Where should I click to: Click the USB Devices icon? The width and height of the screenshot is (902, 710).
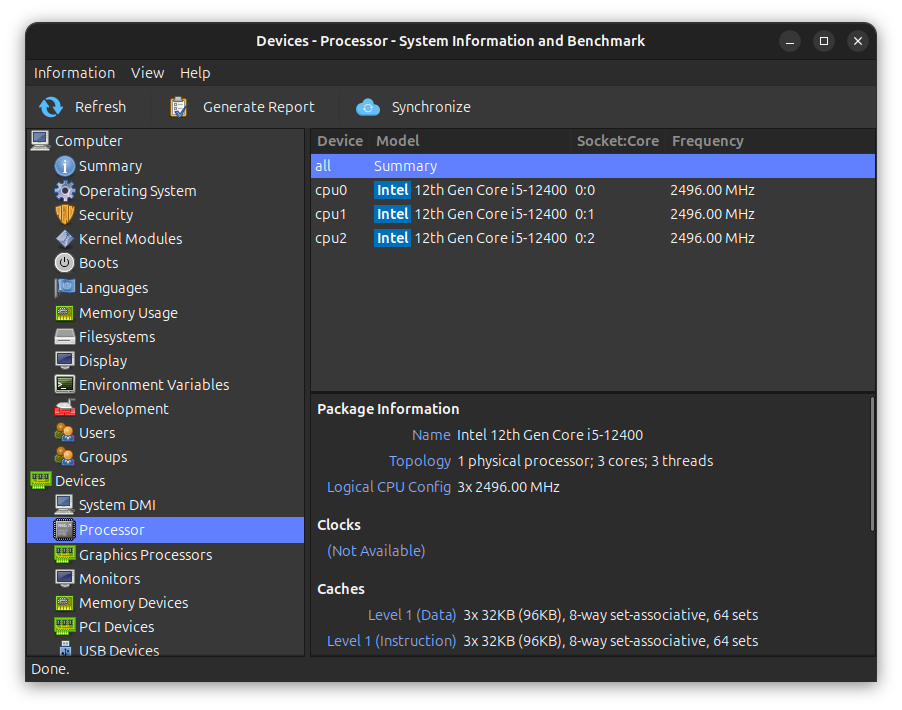pos(64,650)
